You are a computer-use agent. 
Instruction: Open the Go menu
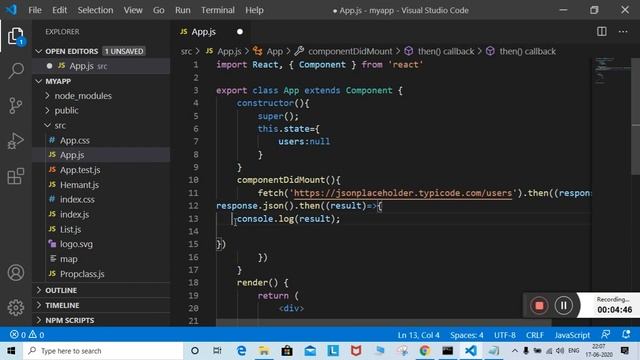tap(159, 10)
